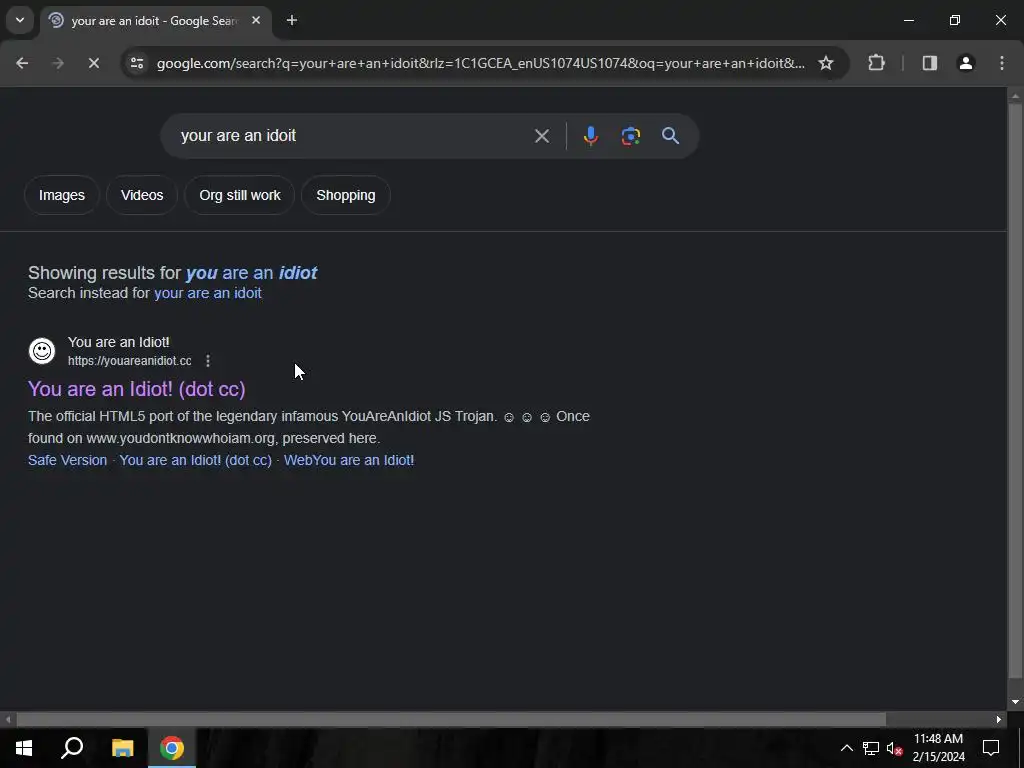Search instead for your are an idoit
The width and height of the screenshot is (1024, 768).
pyautogui.click(x=208, y=293)
